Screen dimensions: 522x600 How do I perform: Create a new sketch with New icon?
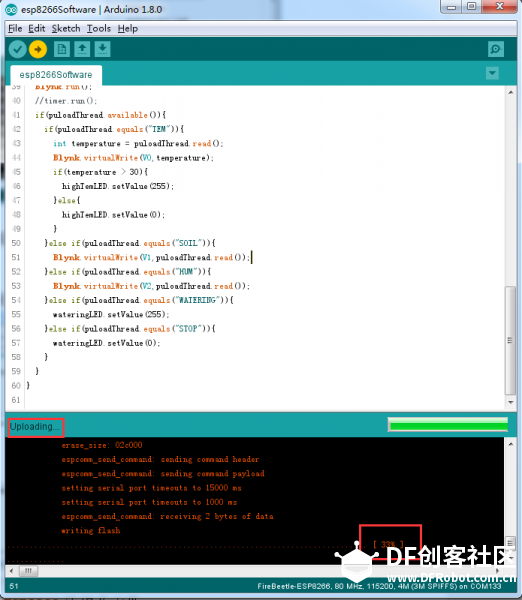pyautogui.click(x=62, y=49)
